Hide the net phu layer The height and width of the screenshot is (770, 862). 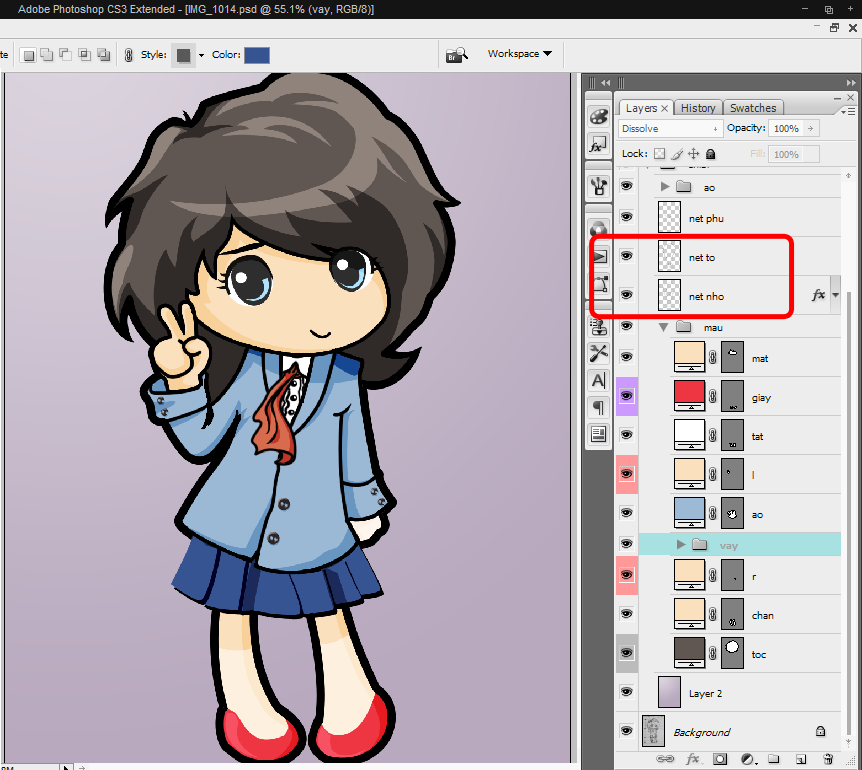pyautogui.click(x=626, y=217)
